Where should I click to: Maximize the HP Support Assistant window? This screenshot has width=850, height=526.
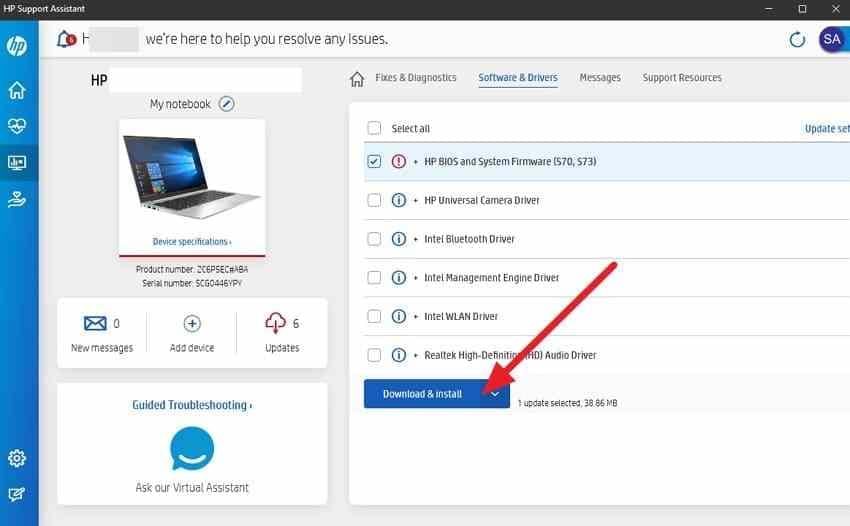tap(802, 9)
